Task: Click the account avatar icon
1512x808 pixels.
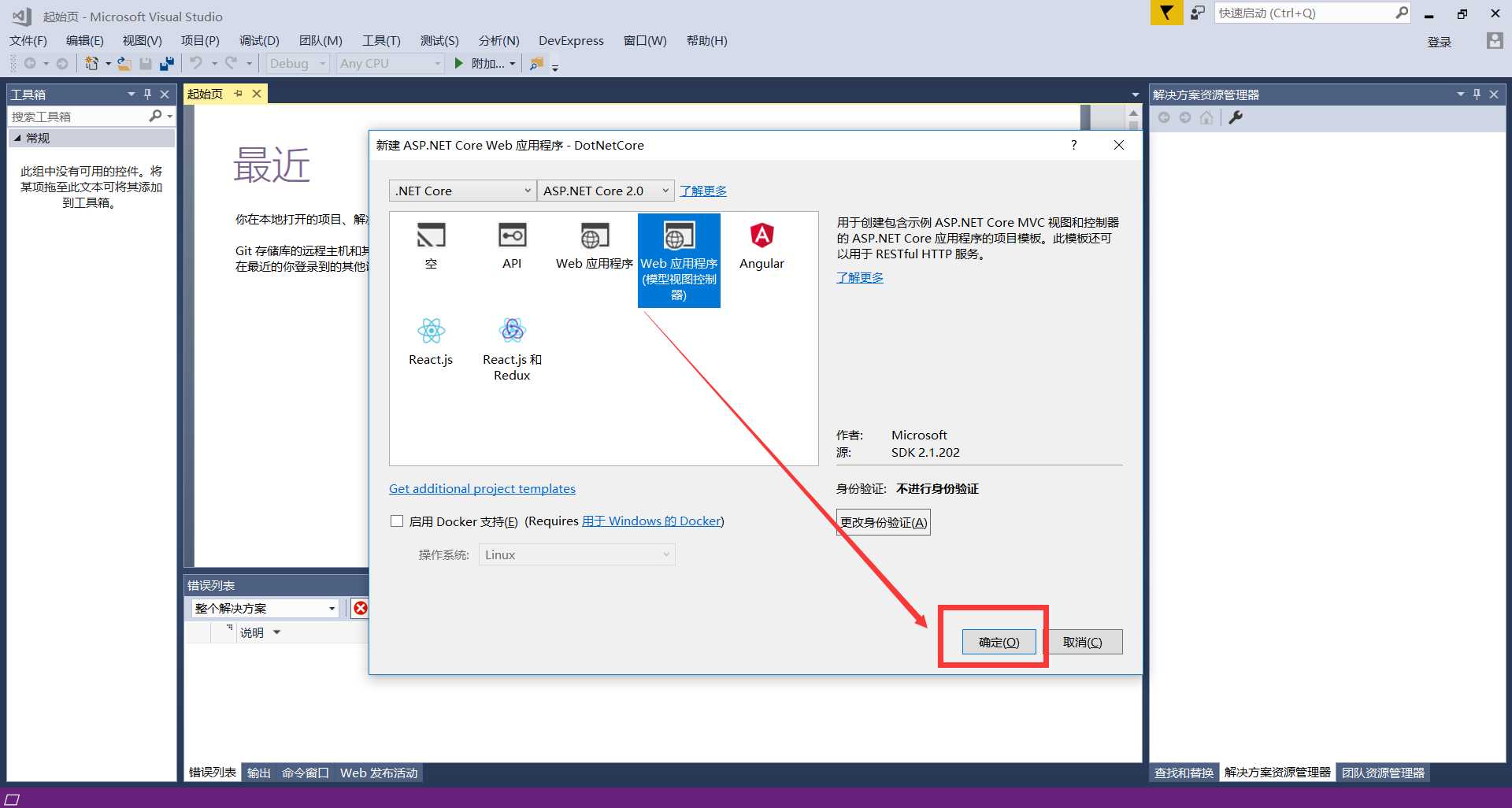Action: pos(1494,41)
